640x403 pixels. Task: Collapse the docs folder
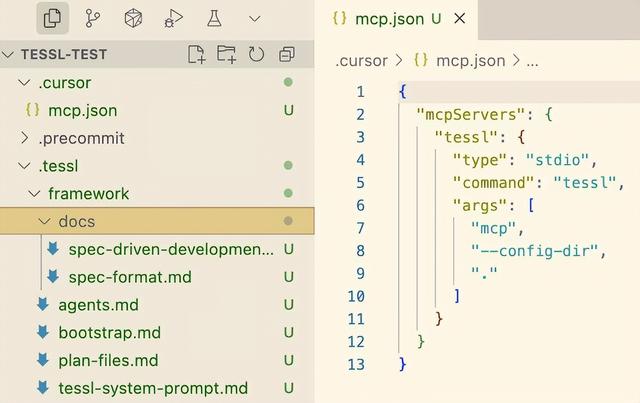coord(76,221)
